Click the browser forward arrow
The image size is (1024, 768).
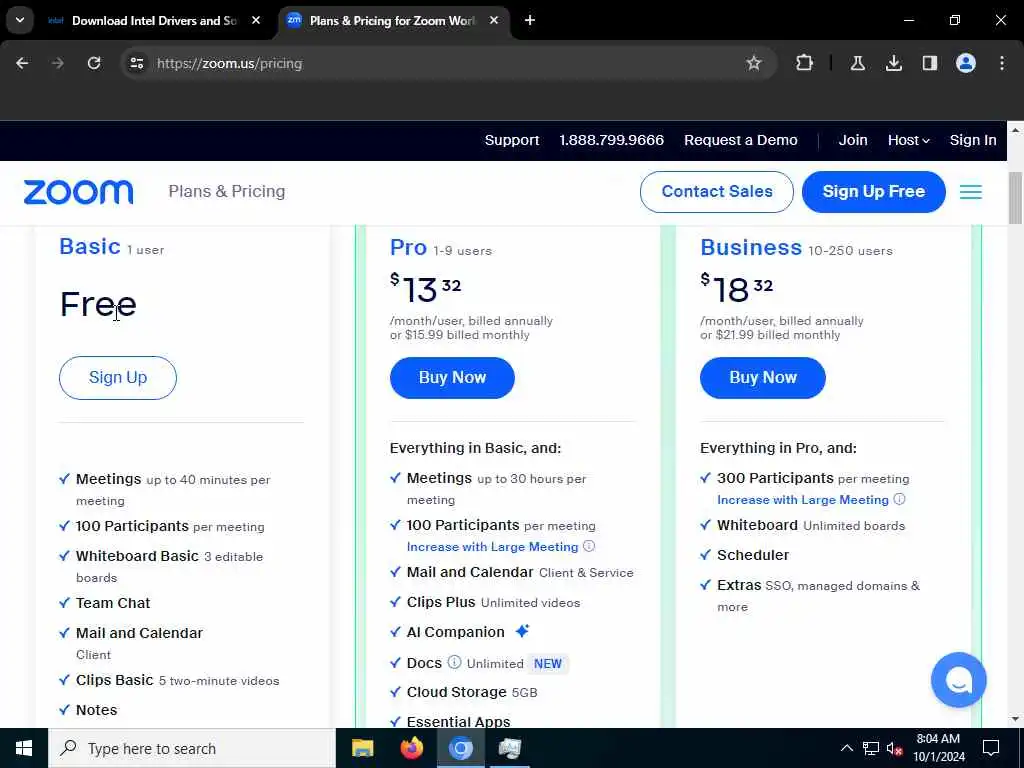pyautogui.click(x=58, y=63)
